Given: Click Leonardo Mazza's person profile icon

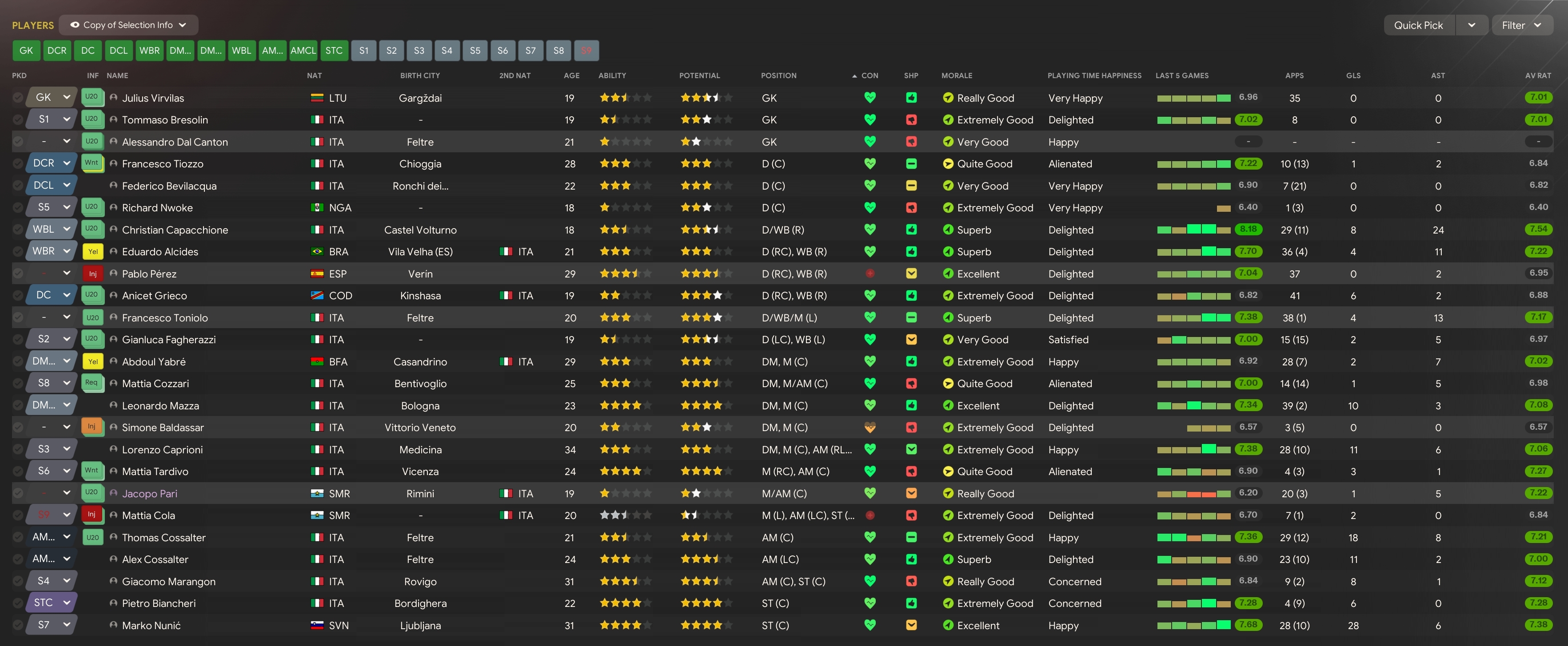Looking at the screenshot, I should [x=113, y=405].
